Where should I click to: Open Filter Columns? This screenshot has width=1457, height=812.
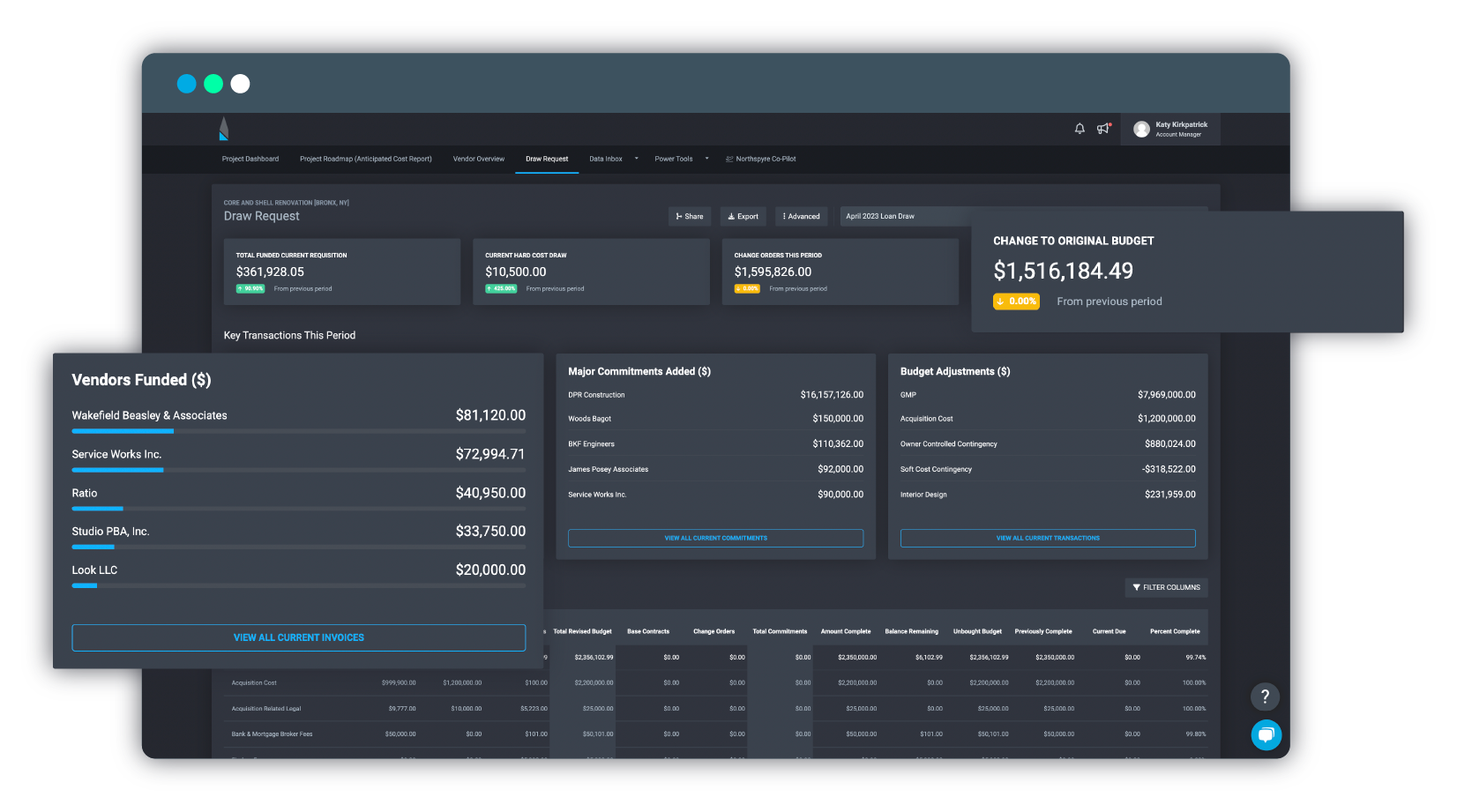[x=1166, y=587]
